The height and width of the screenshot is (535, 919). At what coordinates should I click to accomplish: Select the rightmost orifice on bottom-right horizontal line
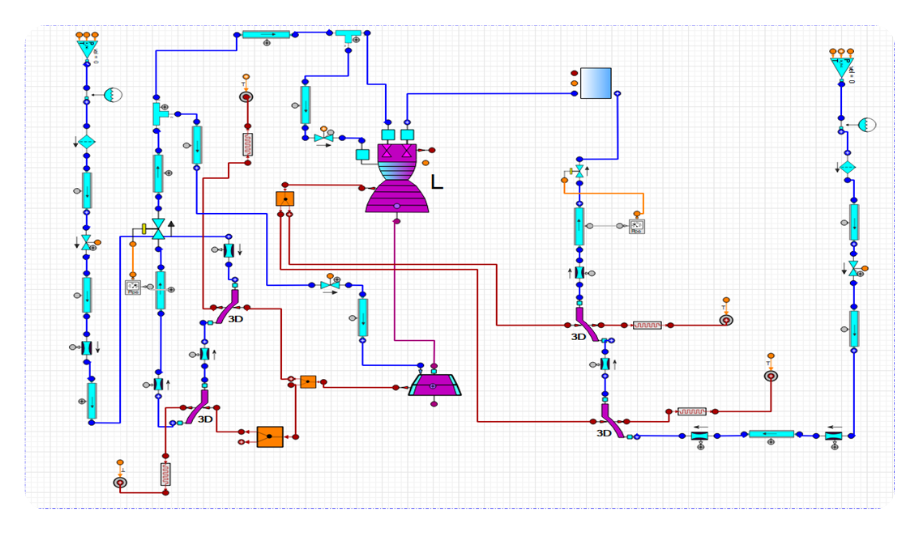(x=833, y=436)
